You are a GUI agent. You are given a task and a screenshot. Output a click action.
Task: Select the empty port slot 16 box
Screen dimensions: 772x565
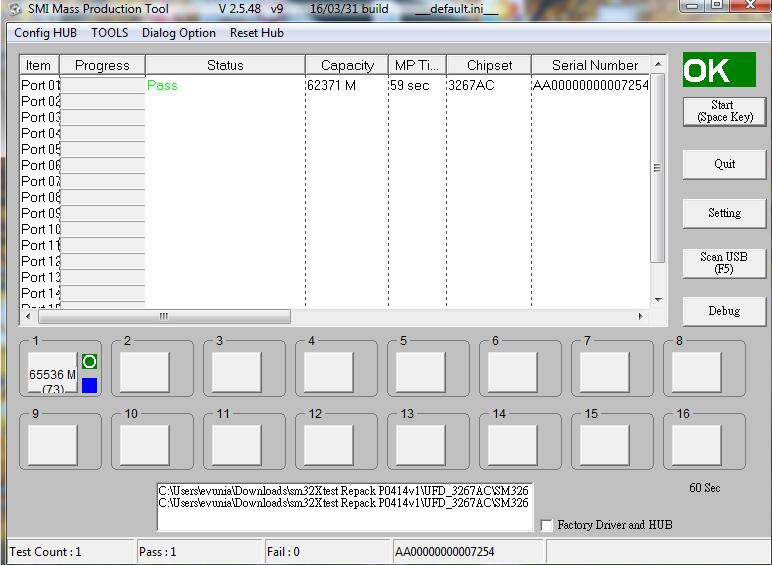coord(697,445)
